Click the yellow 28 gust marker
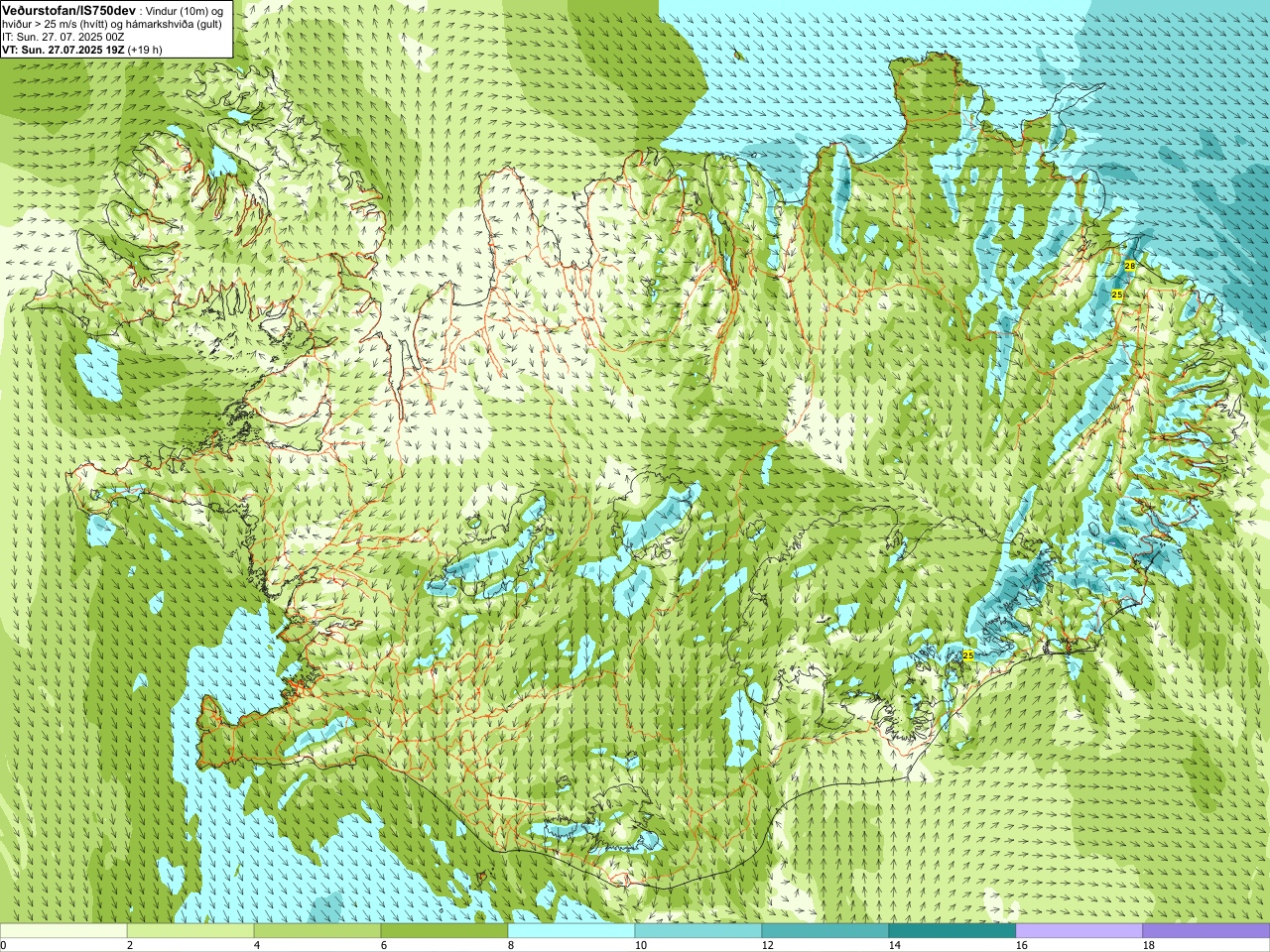 [x=1129, y=266]
